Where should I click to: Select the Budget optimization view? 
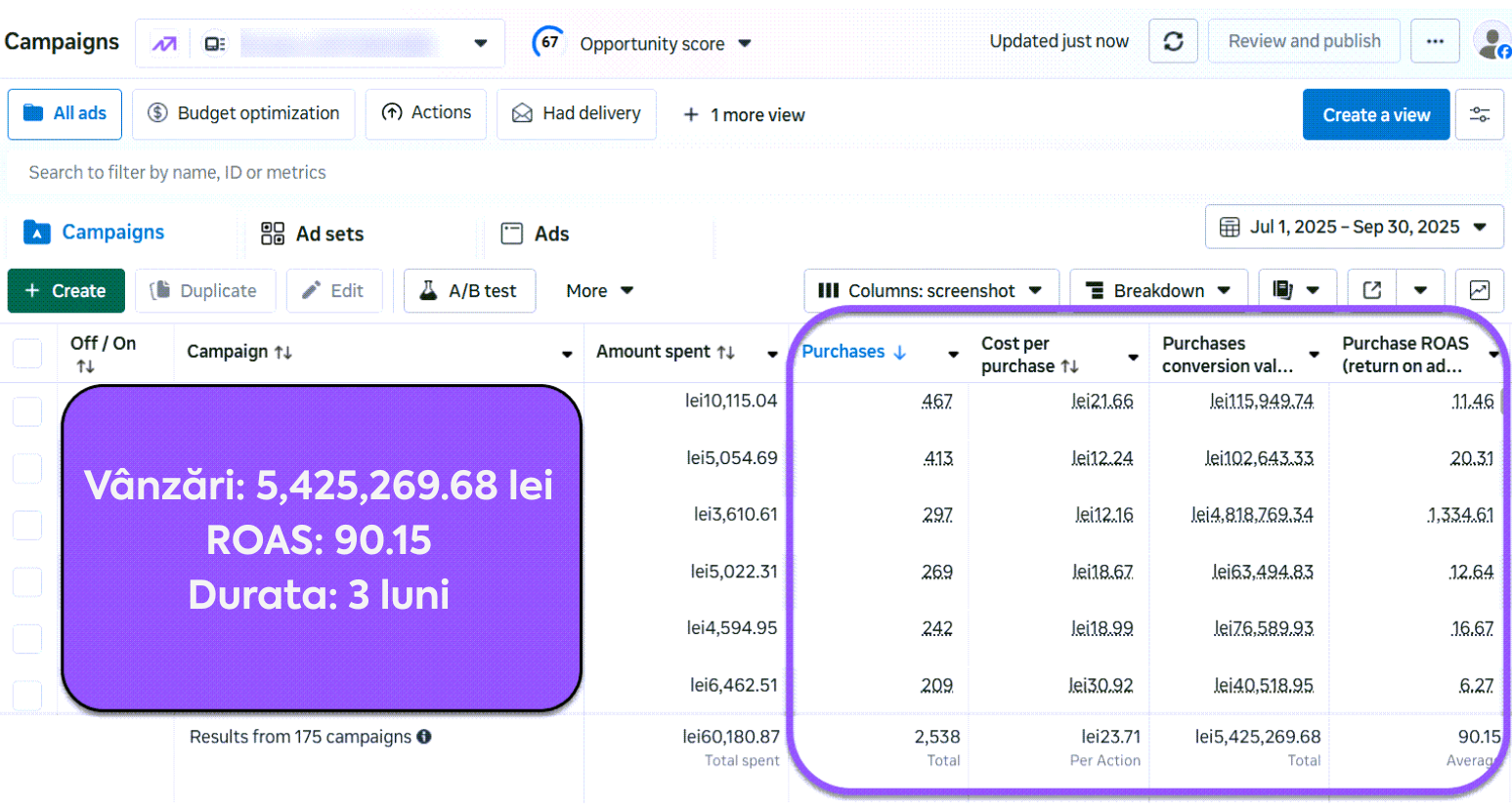[242, 113]
